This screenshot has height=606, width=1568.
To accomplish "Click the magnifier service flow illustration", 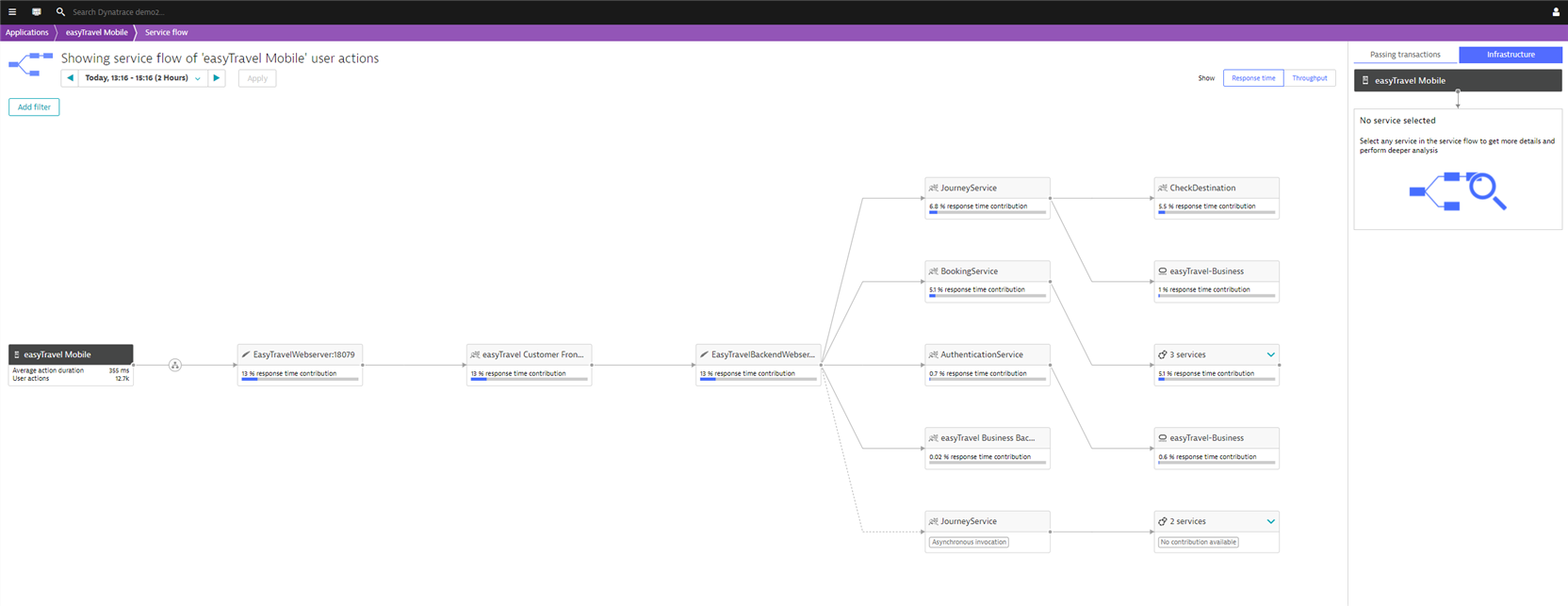I will coord(1457,191).
